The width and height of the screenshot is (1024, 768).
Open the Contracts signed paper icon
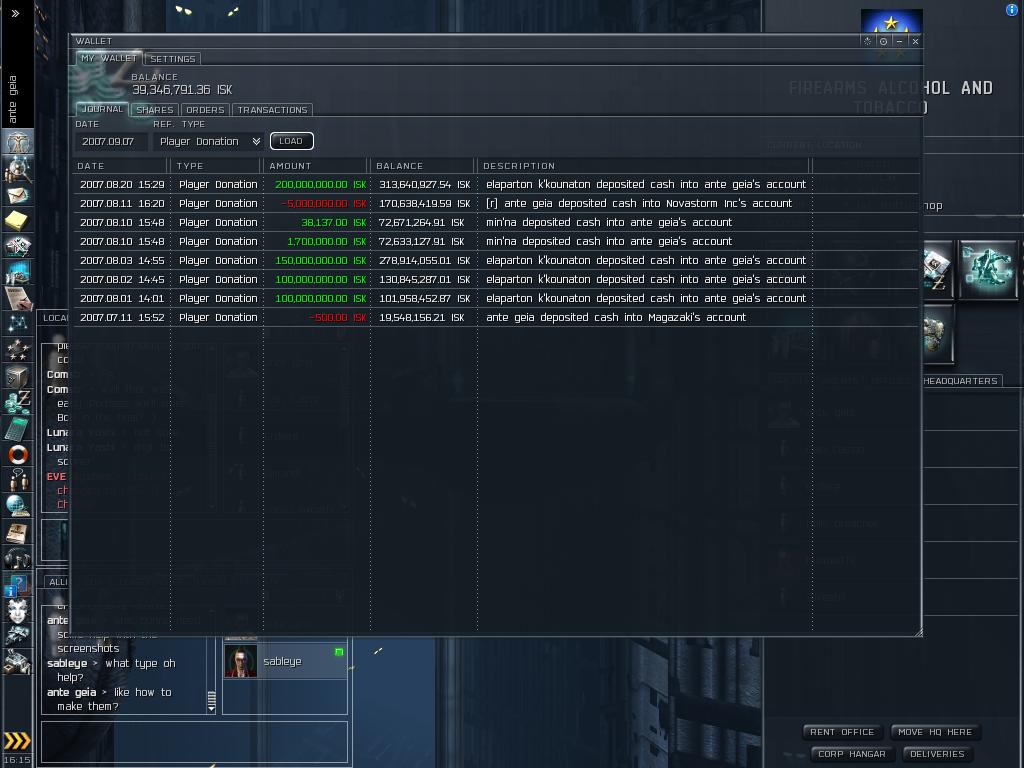pyautogui.click(x=18, y=298)
